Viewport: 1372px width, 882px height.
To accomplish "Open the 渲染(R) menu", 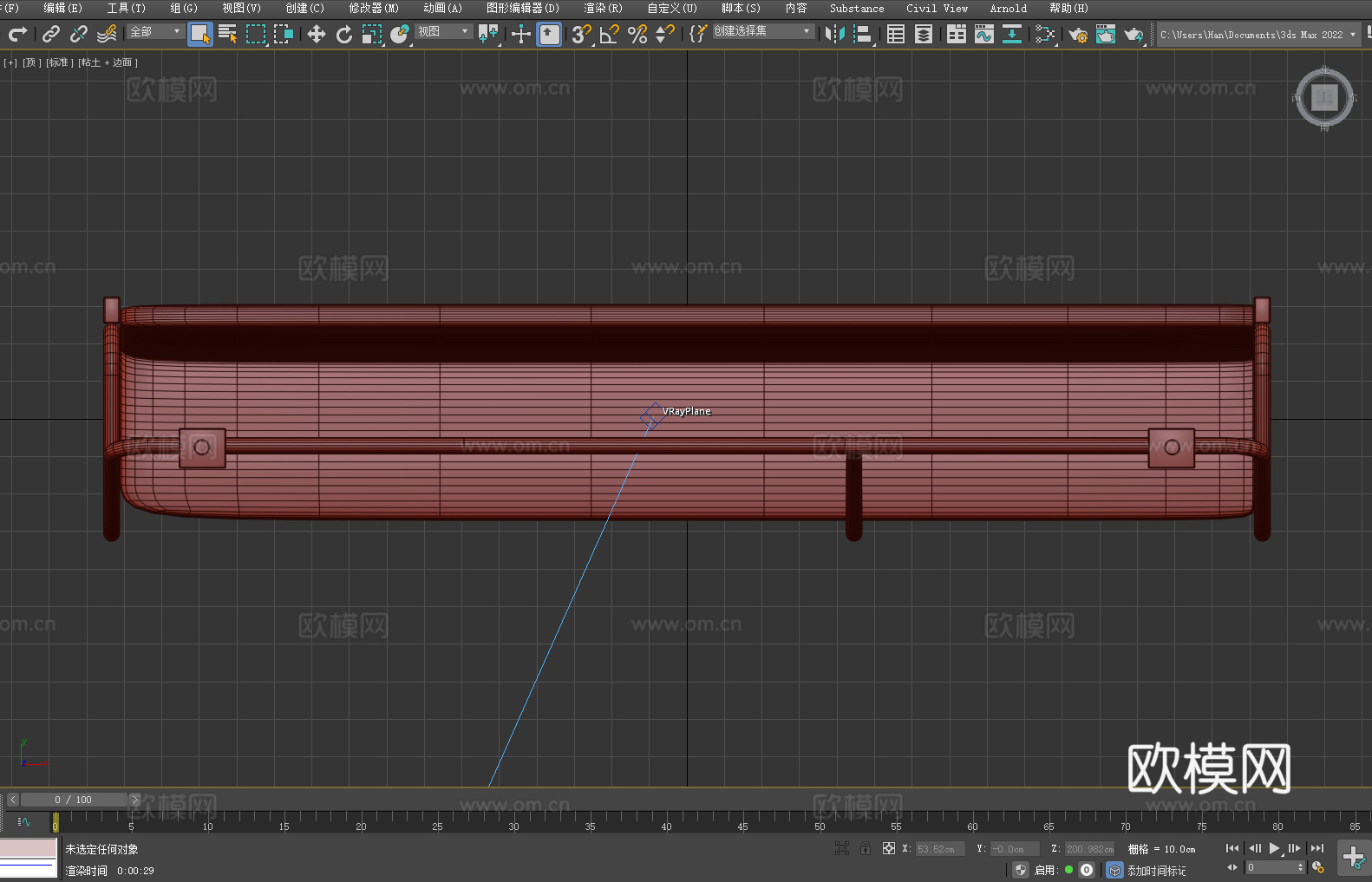I will 603,8.
